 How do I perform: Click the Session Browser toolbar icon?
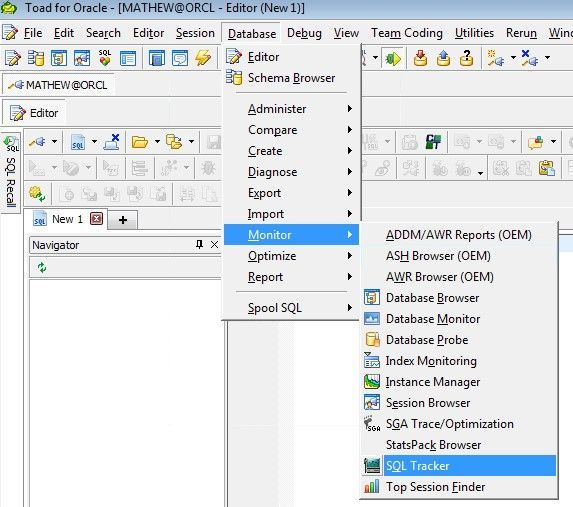[x=82, y=58]
